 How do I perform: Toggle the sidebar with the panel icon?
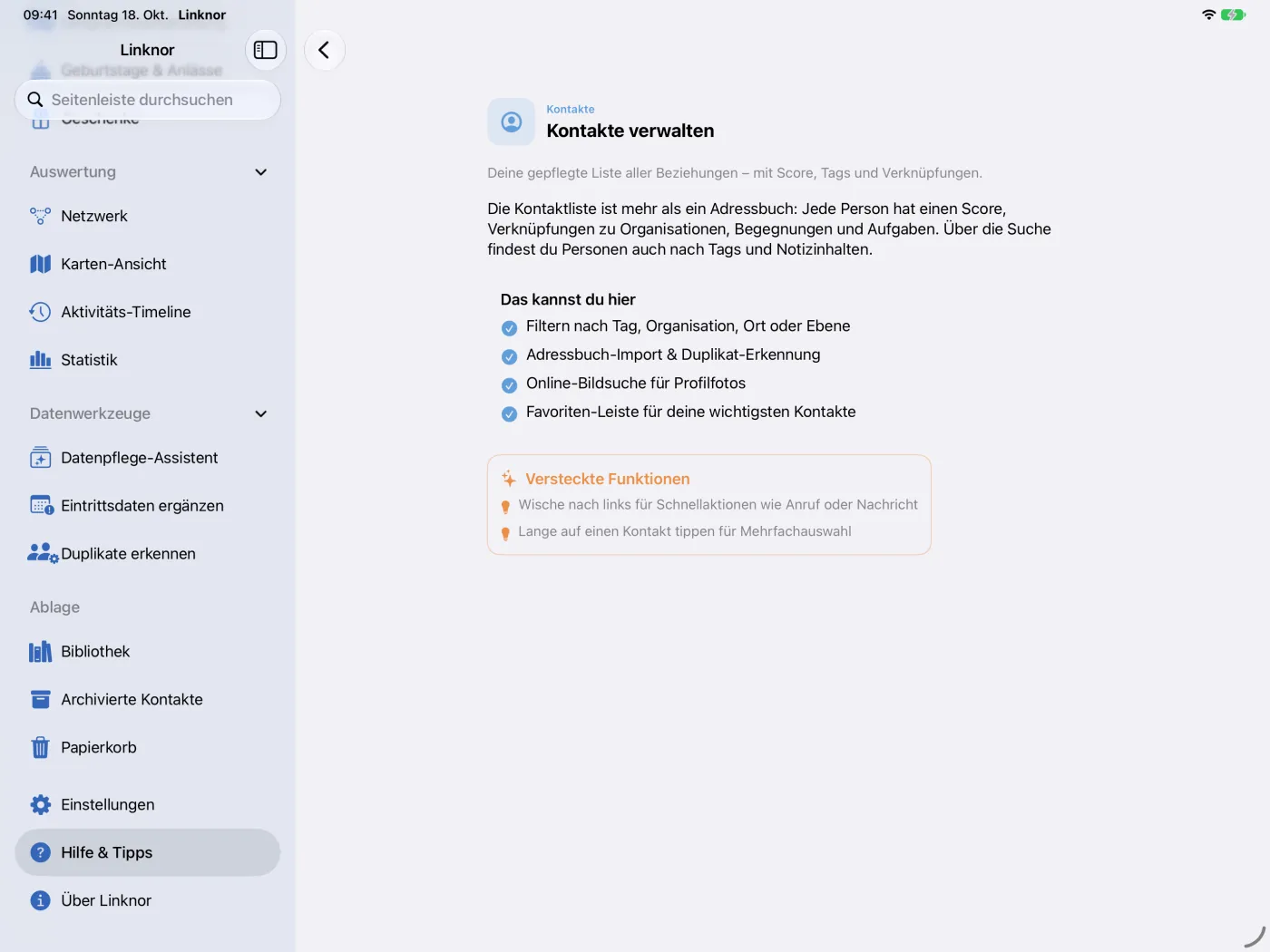(x=266, y=50)
